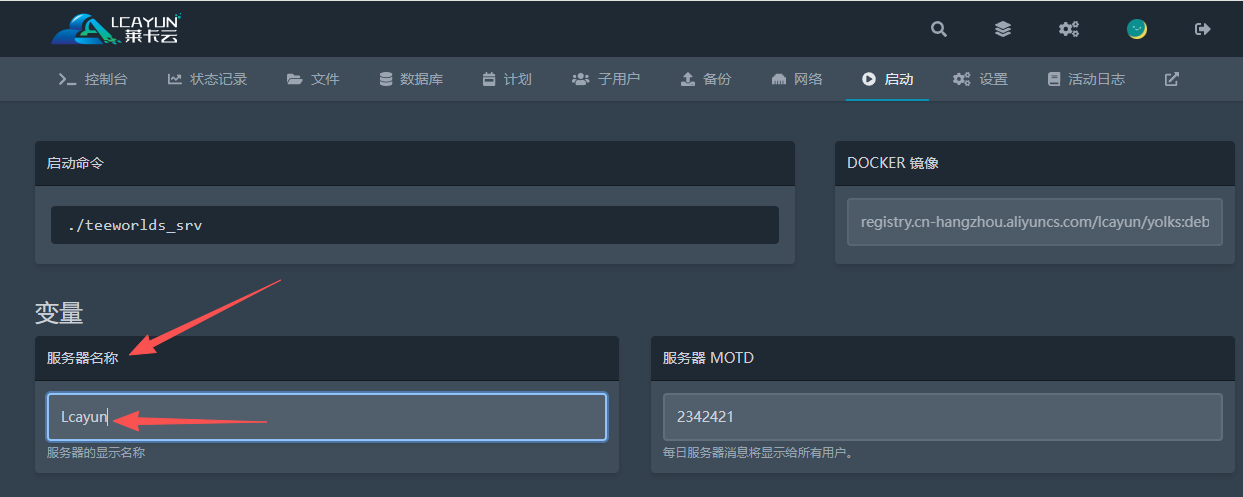Select the 子用户 subusers tab
This screenshot has width=1243, height=497.
pos(606,79)
